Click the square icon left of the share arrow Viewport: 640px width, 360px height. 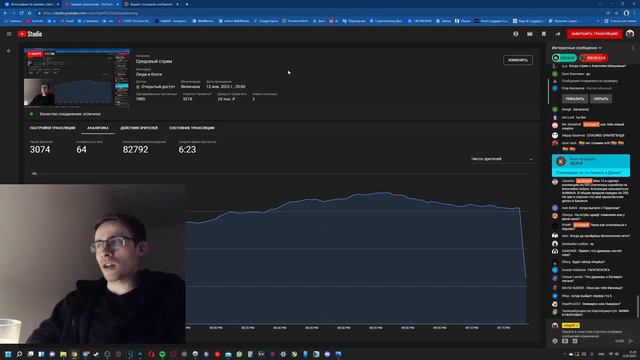pos(544,34)
